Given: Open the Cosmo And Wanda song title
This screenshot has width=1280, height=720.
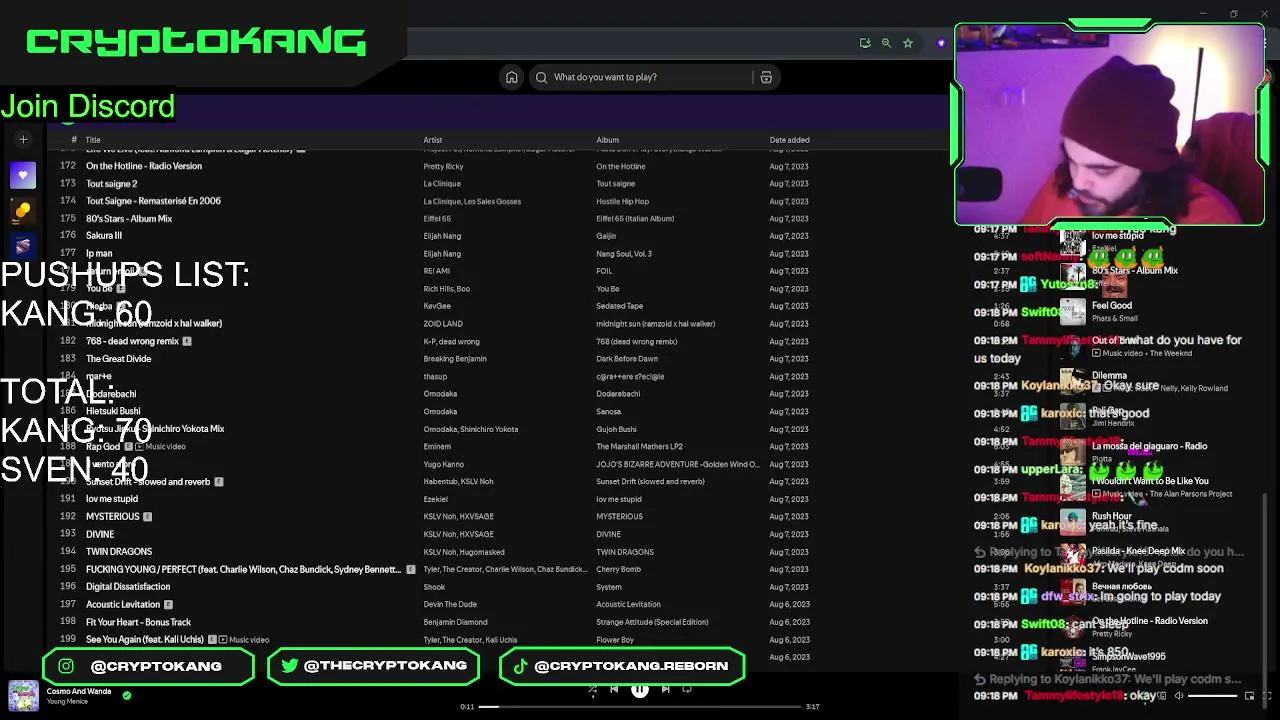Looking at the screenshot, I should tap(79, 691).
